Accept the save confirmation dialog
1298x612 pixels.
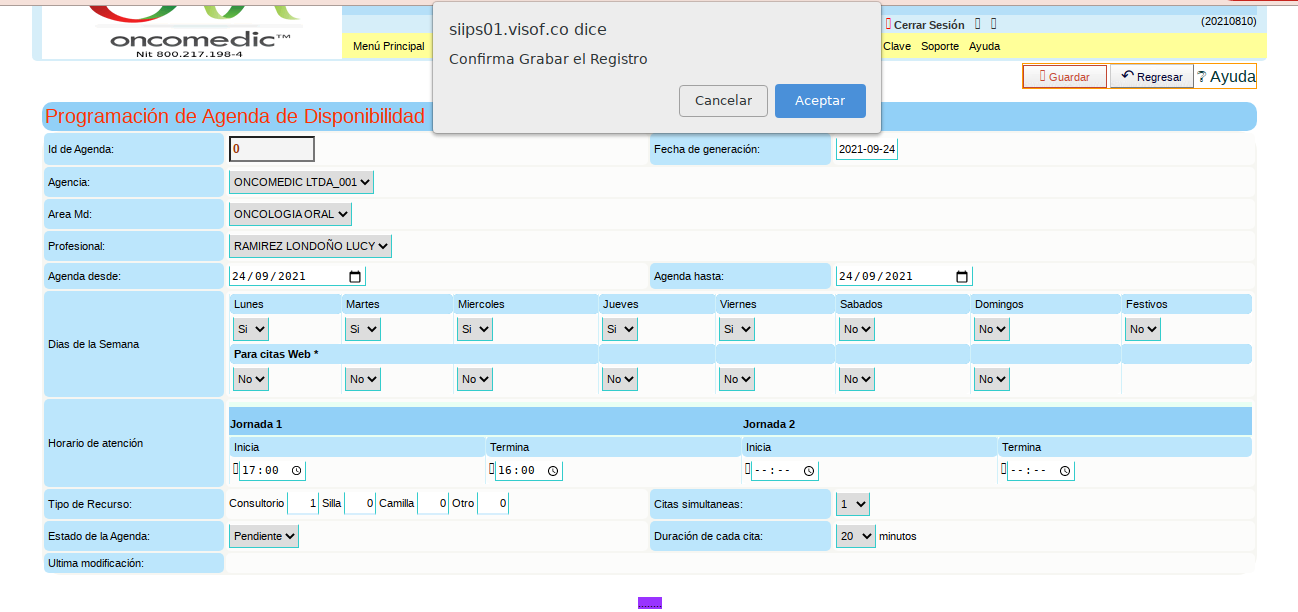(x=820, y=101)
